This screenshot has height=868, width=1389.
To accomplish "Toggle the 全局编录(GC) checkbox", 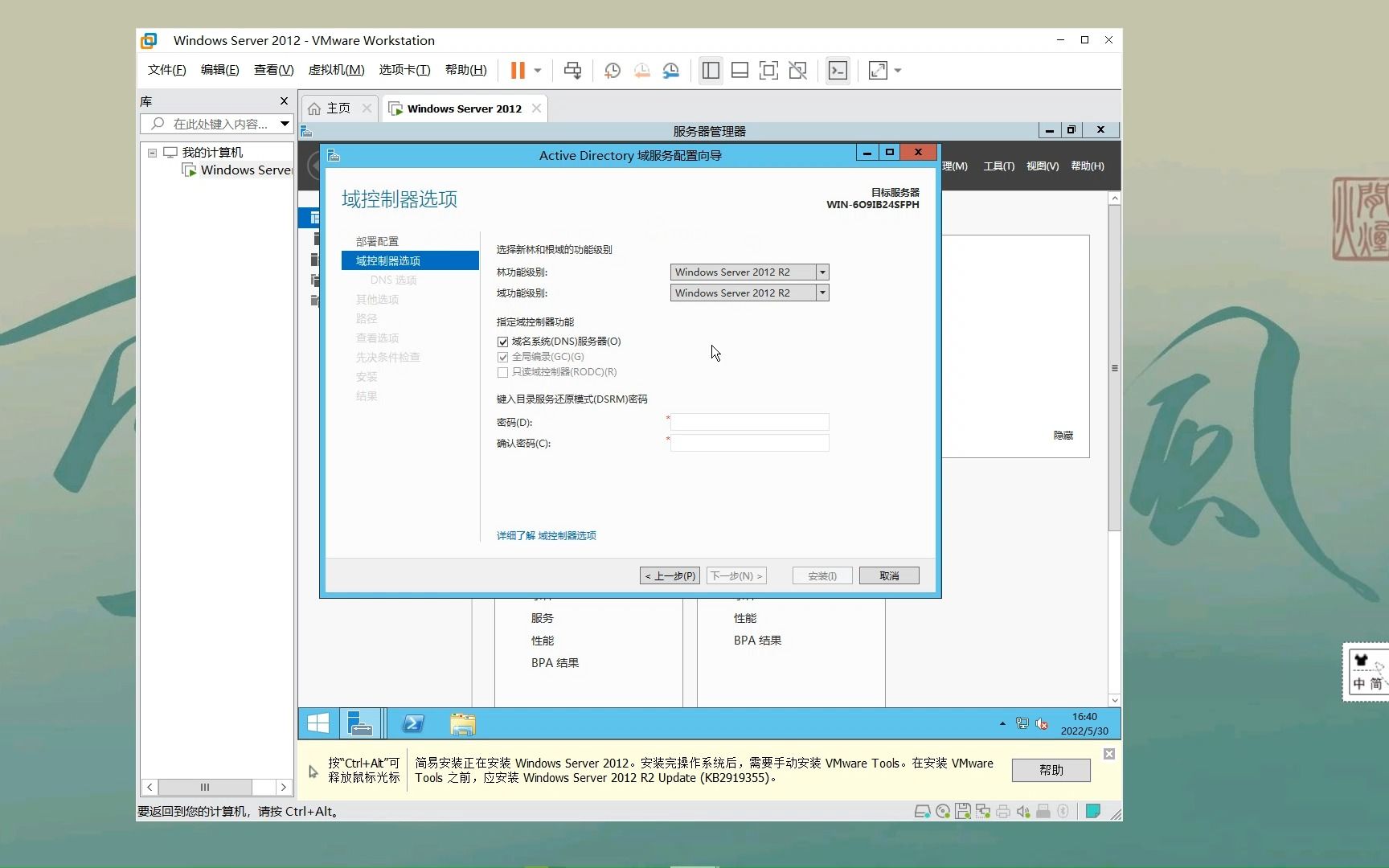I will click(503, 357).
